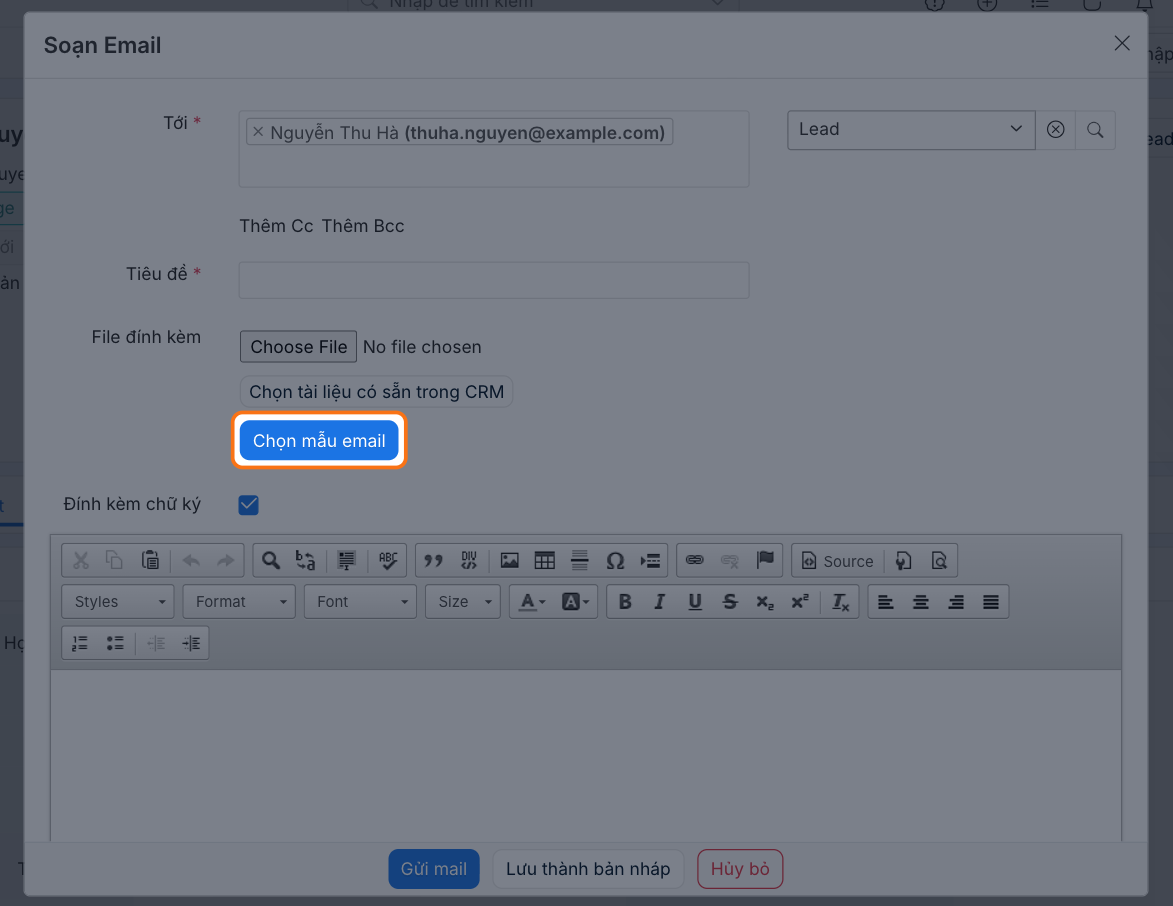Image resolution: width=1173 pixels, height=906 pixels.
Task: Align text left
Action: coord(886,602)
